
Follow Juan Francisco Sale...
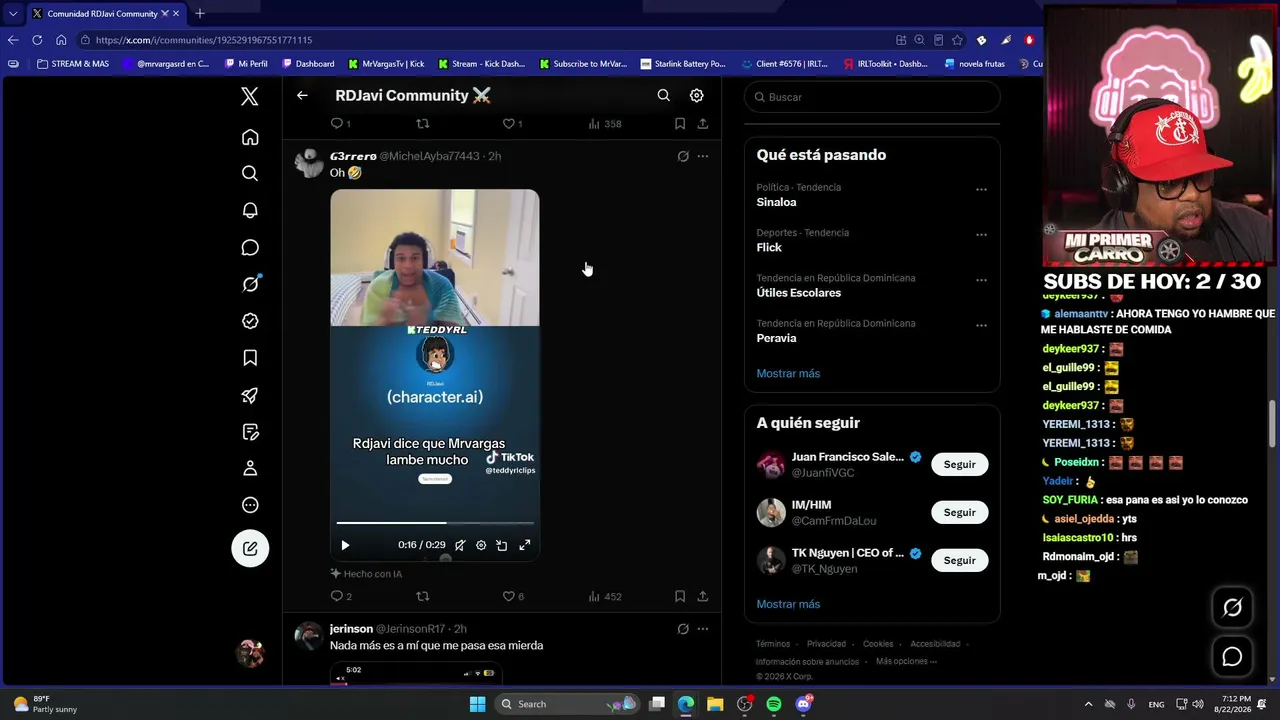[x=959, y=464]
